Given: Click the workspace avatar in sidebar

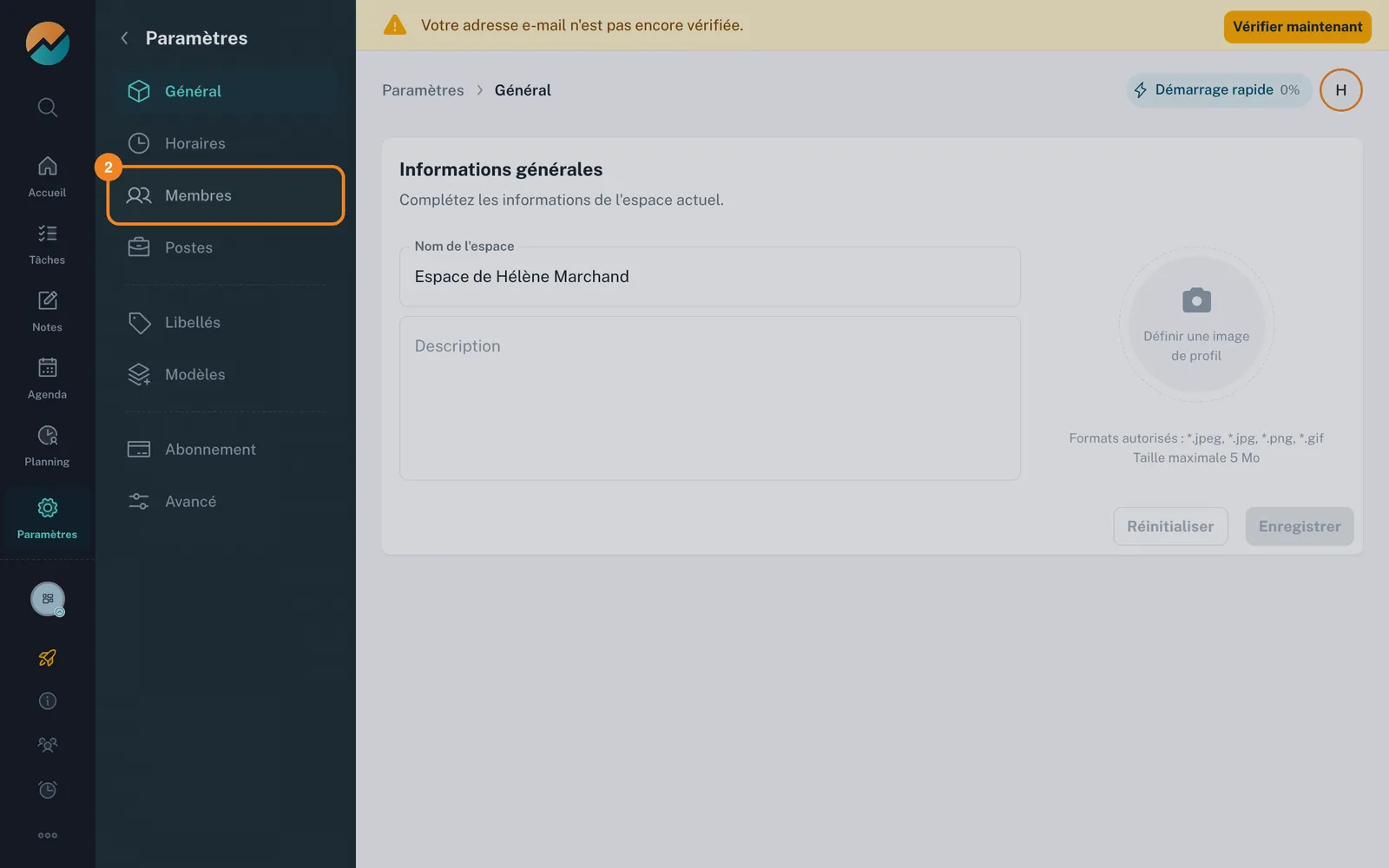Looking at the screenshot, I should [x=48, y=599].
